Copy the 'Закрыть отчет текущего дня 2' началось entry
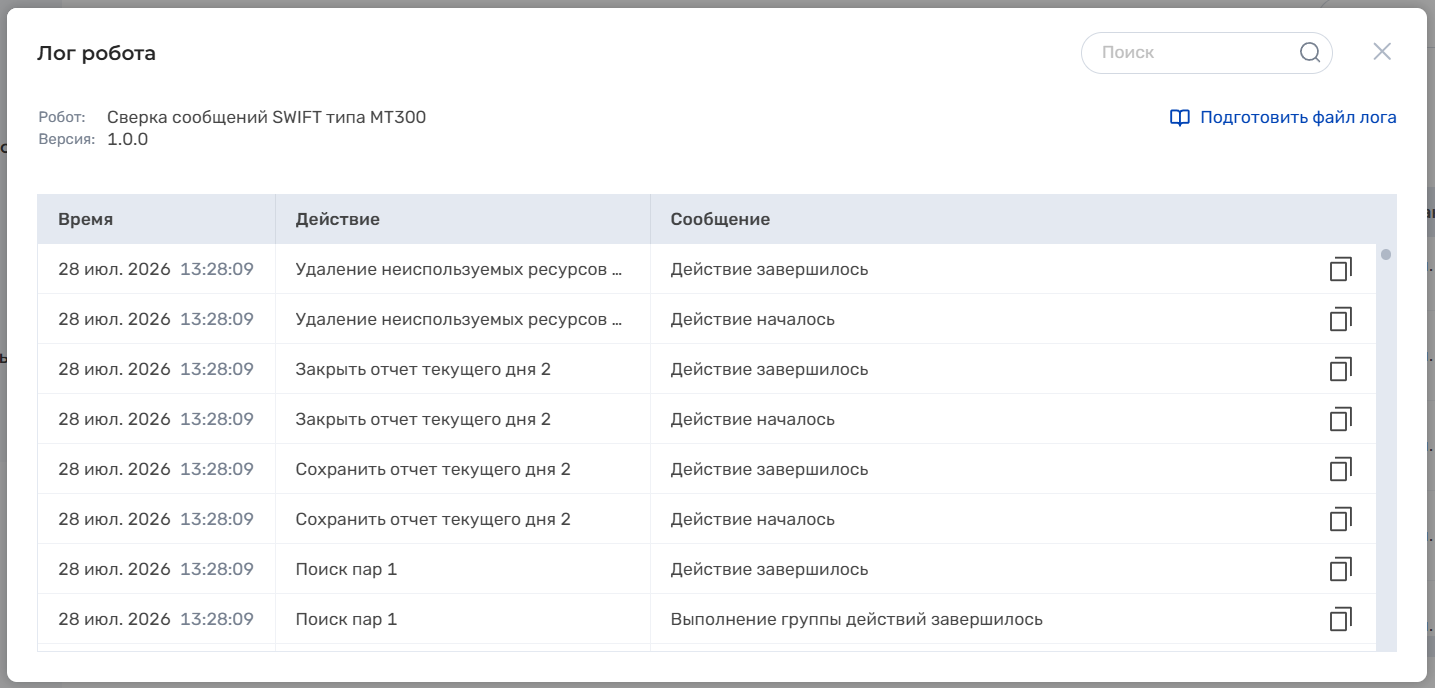The image size is (1435, 688). (x=1340, y=419)
